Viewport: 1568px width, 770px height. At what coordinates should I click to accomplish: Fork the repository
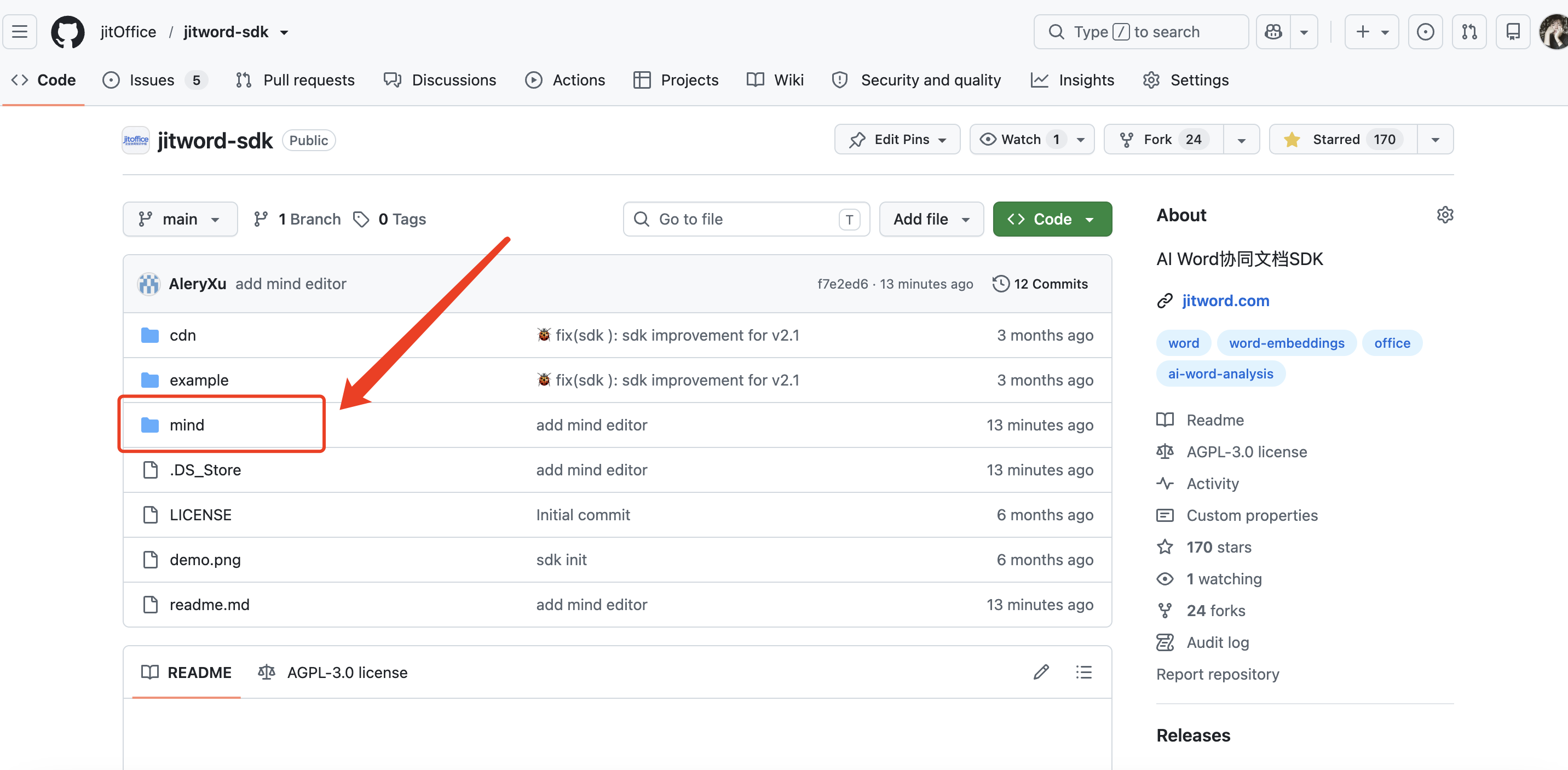tap(1163, 140)
